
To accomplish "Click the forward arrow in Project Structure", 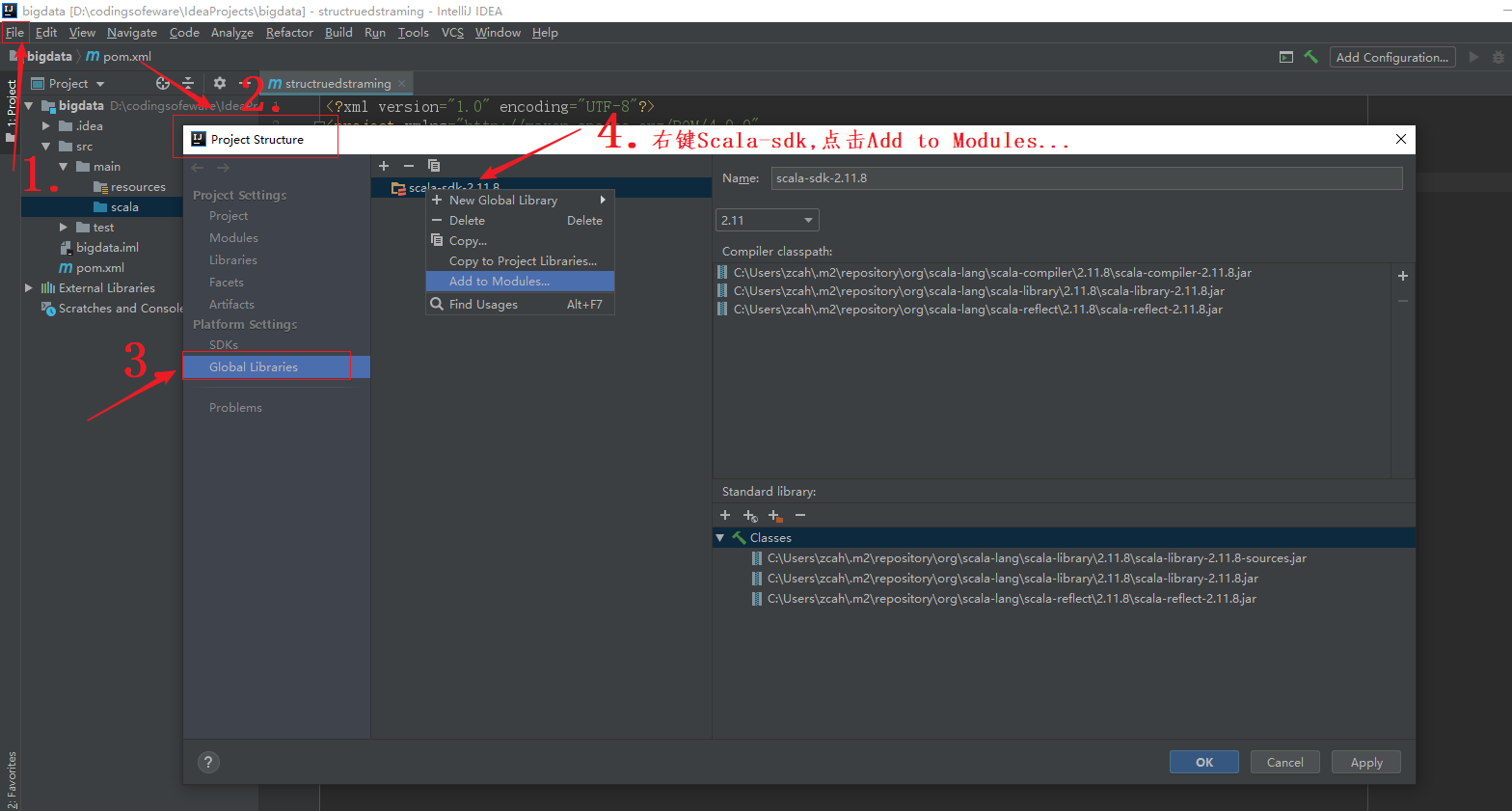I will coord(223,168).
